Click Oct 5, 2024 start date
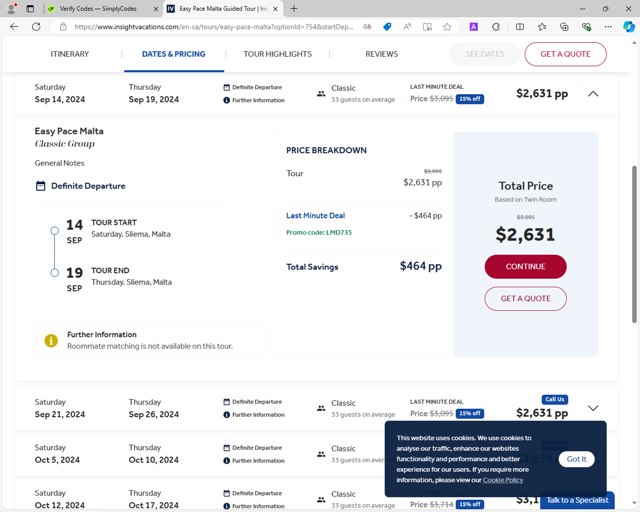This screenshot has height=512, width=640. pyautogui.click(x=57, y=460)
